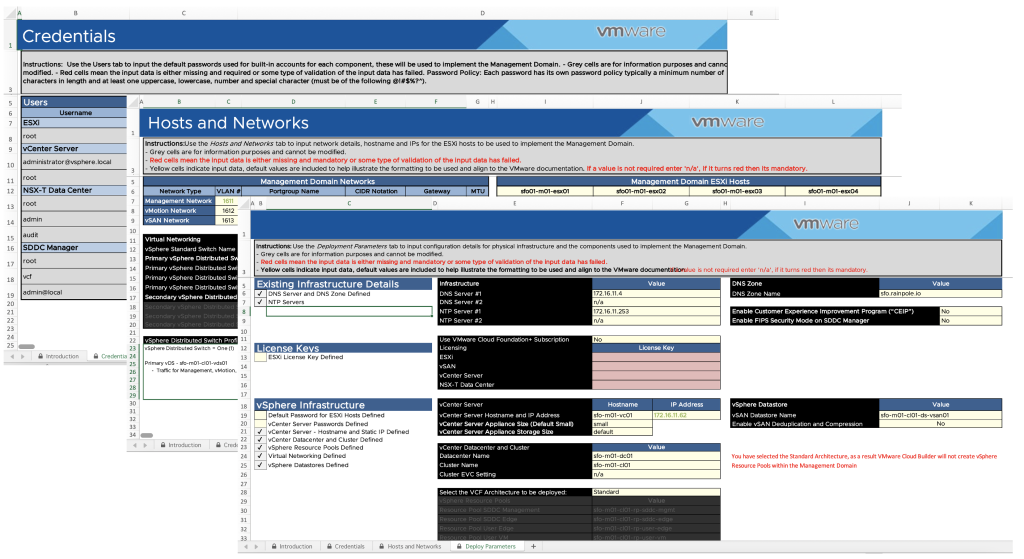
Task: Previous-sheet arrow in Credentials window
Action: tap(12, 357)
